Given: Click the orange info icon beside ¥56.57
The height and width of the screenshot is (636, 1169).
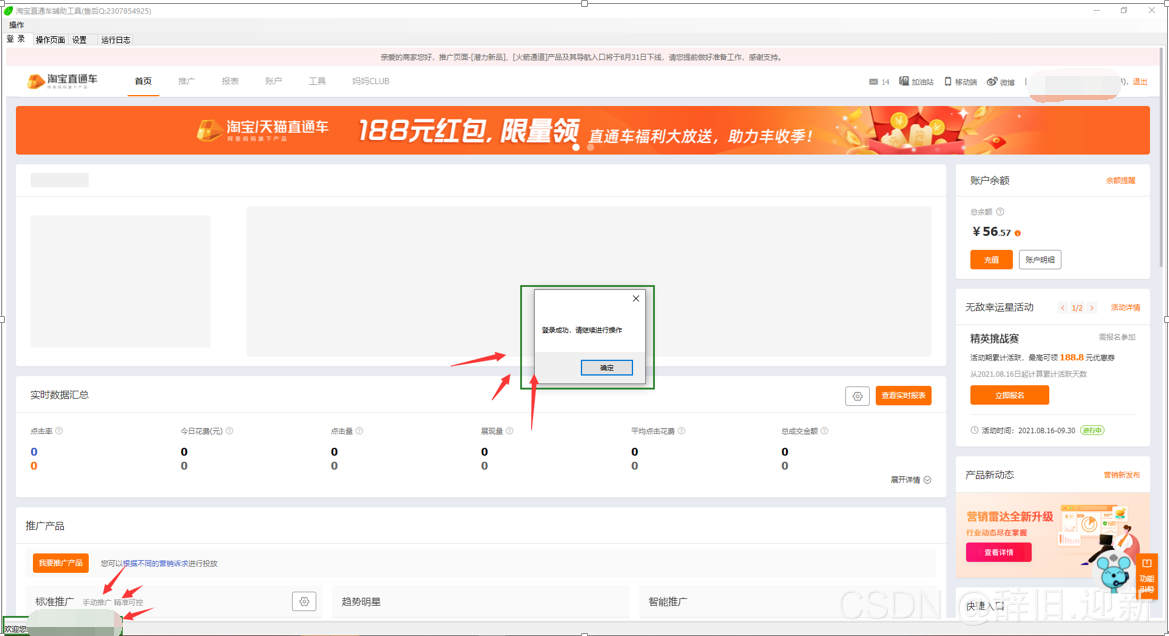Looking at the screenshot, I should pos(1018,233).
